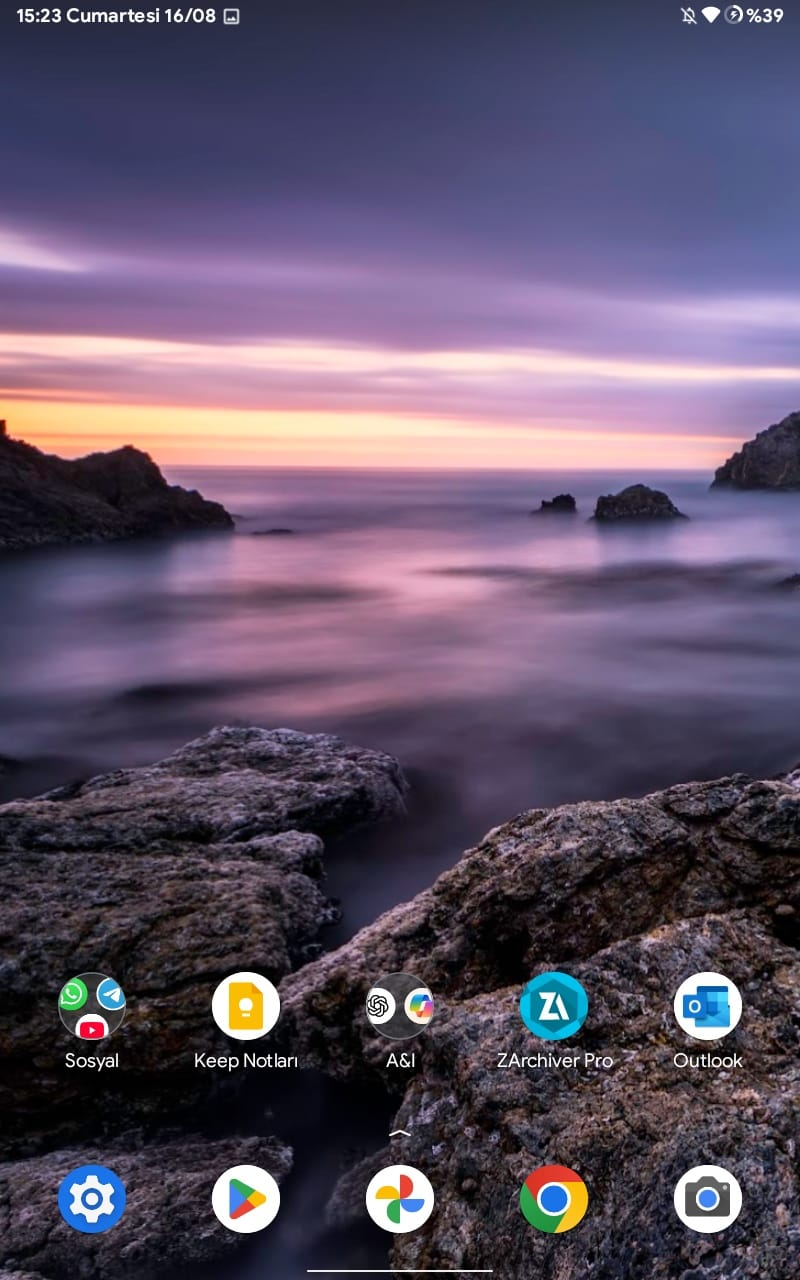The width and height of the screenshot is (800, 1280).
Task: Tap the Wi-Fi status icon
Action: pos(711,15)
